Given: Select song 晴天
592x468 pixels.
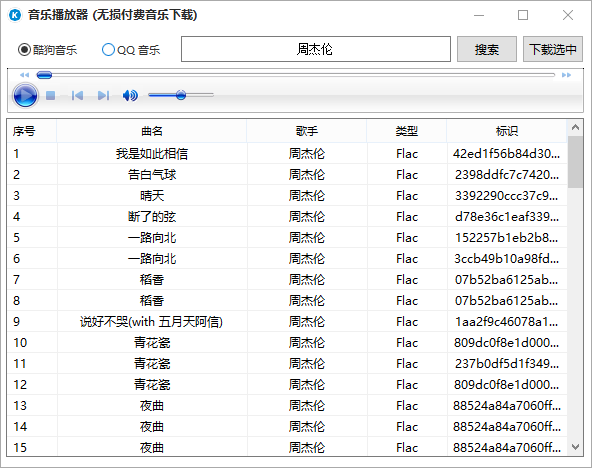Looking at the screenshot, I should click(x=152, y=196).
